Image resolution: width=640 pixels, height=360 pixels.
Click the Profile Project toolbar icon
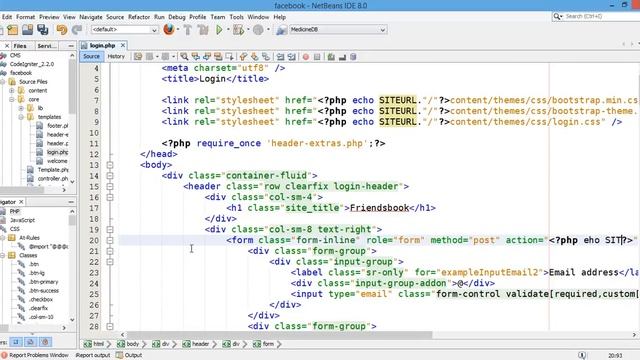coord(258,30)
